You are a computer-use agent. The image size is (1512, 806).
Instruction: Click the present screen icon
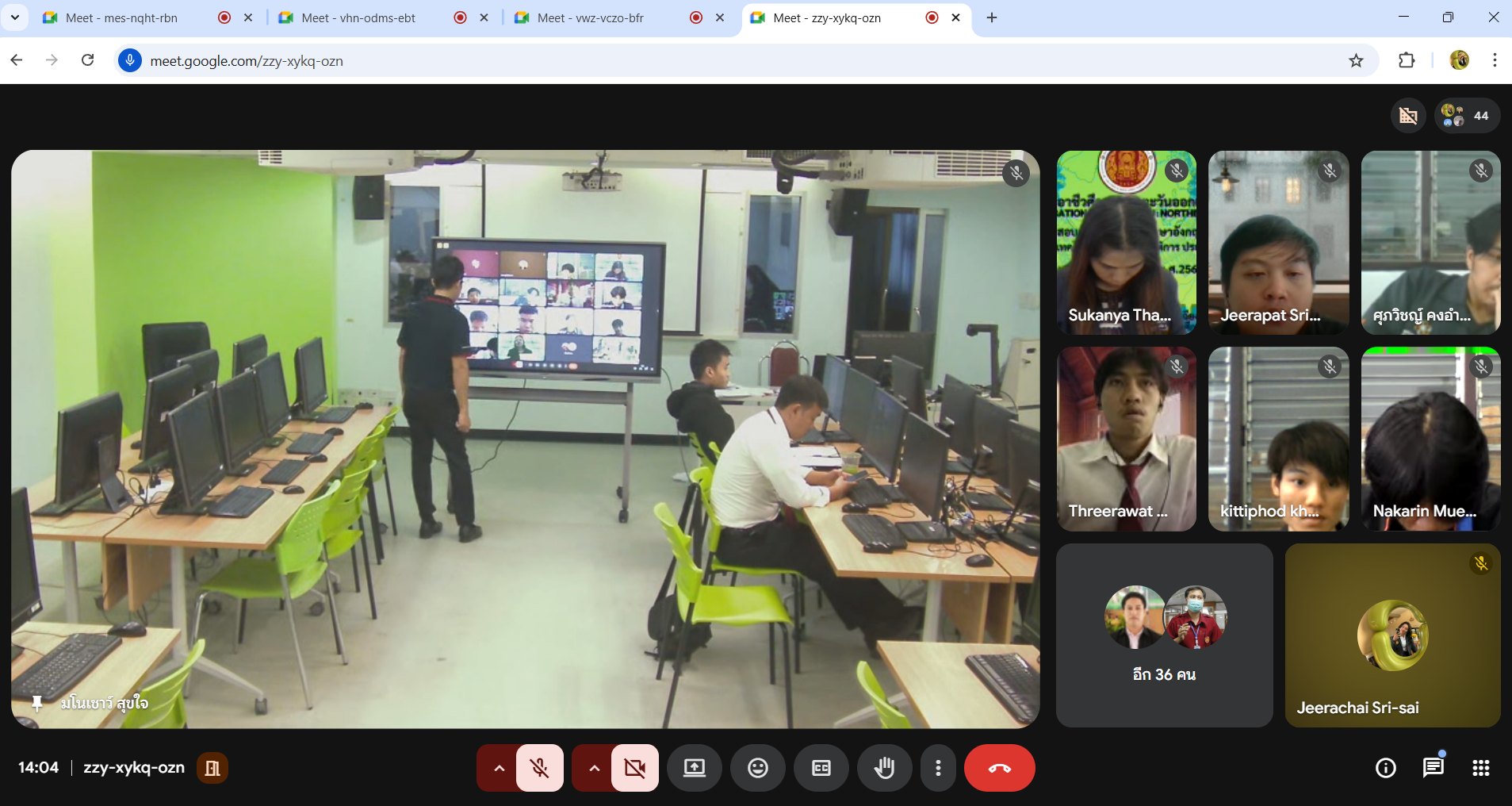[694, 768]
